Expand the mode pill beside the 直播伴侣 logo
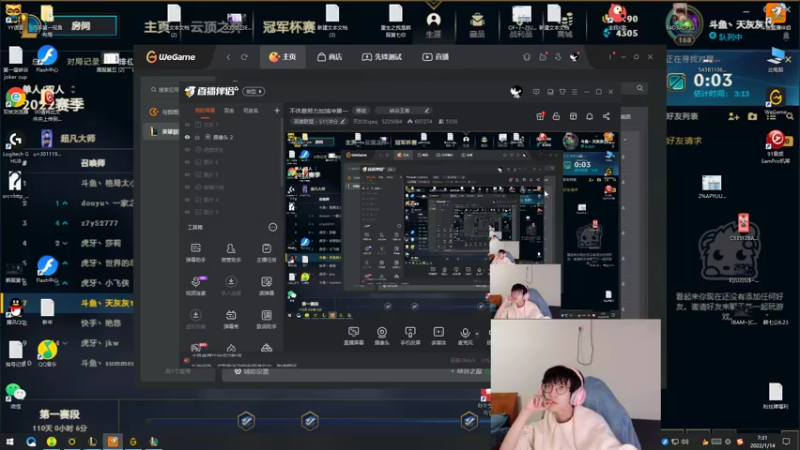The image size is (800, 450). [x=254, y=91]
